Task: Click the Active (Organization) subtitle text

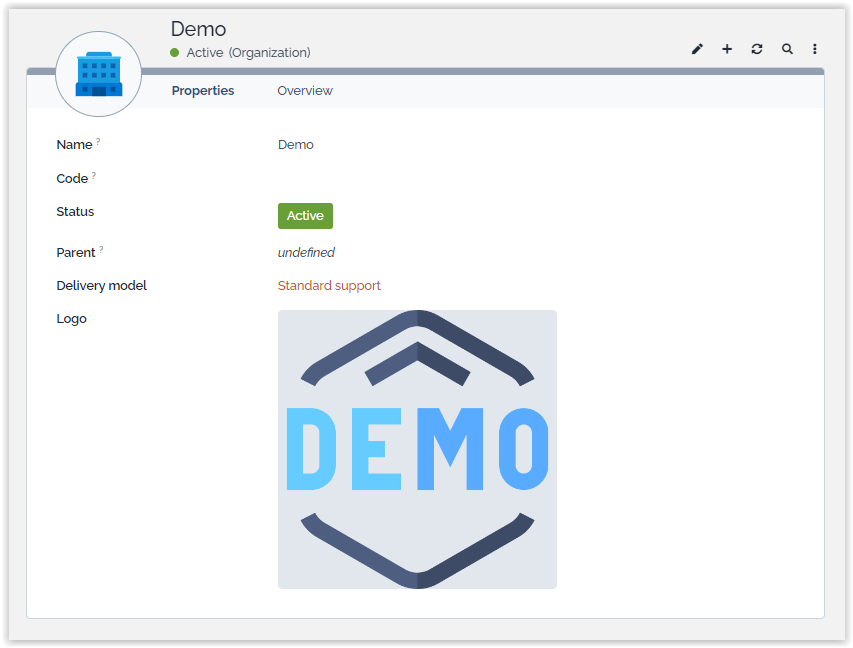Action: pyautogui.click(x=248, y=53)
